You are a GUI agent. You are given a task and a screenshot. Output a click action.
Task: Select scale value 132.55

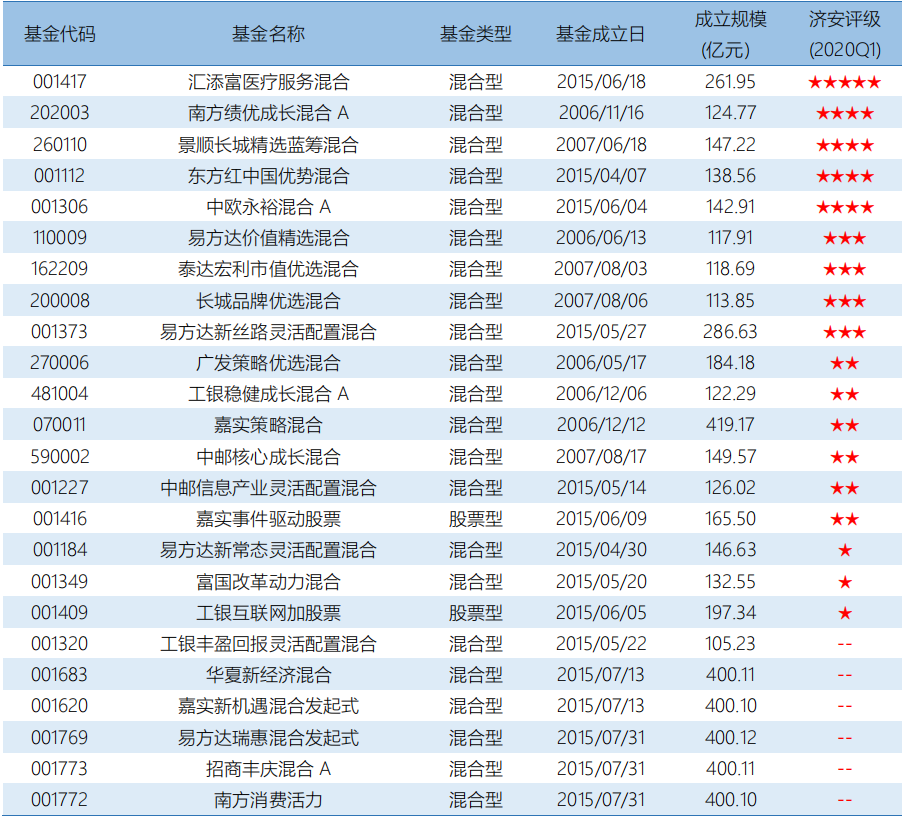tap(730, 581)
